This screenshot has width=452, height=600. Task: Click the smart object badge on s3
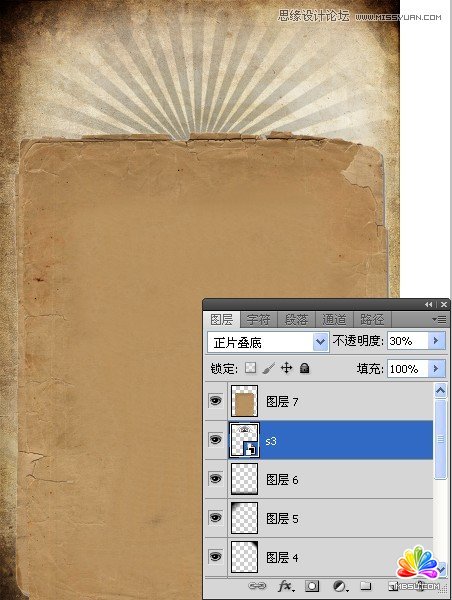click(x=251, y=449)
